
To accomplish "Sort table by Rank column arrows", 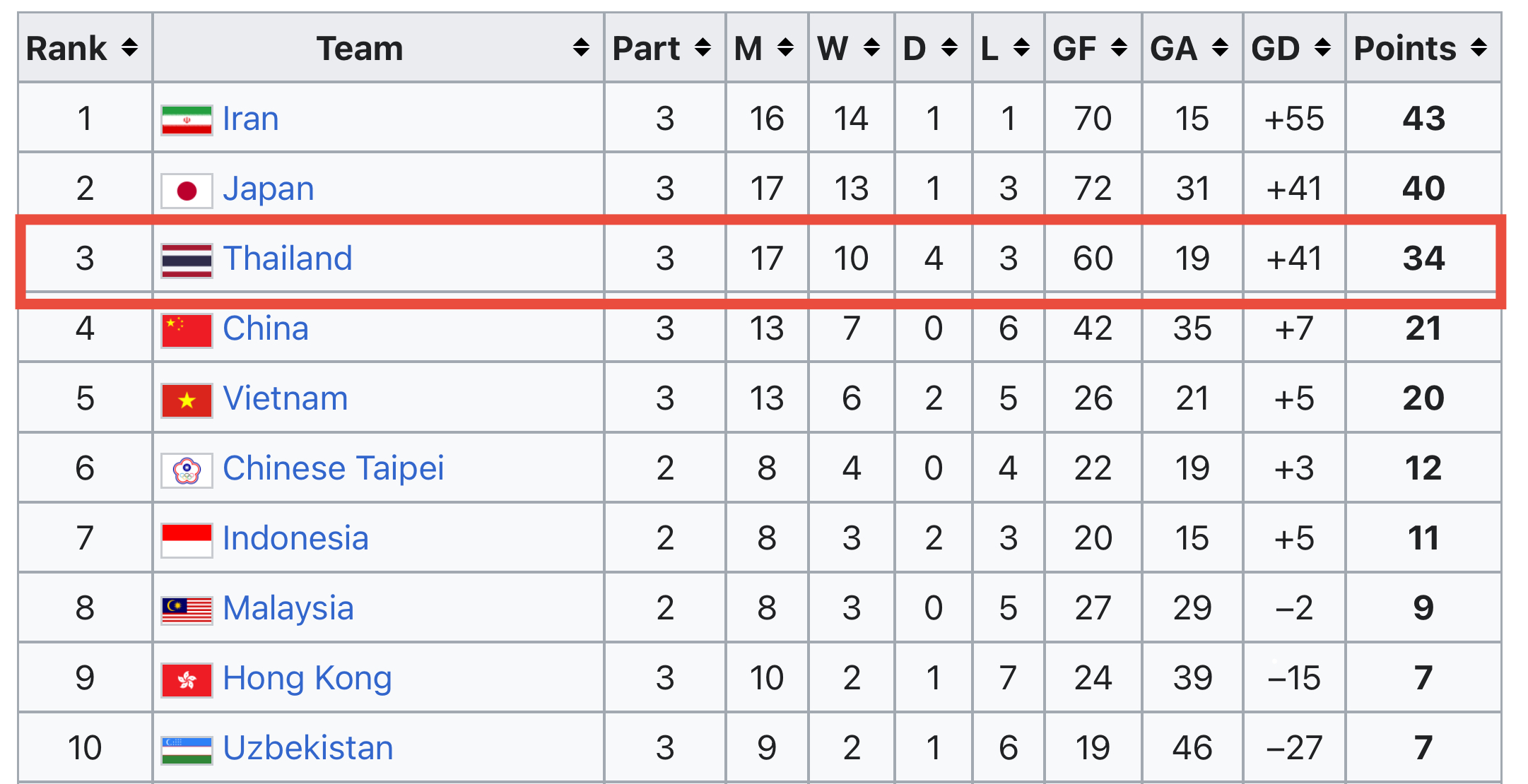I will click(x=129, y=48).
